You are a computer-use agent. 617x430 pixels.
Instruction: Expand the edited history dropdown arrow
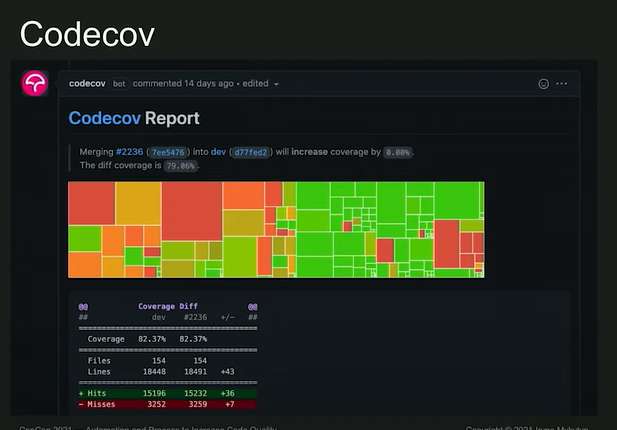click(x=276, y=84)
